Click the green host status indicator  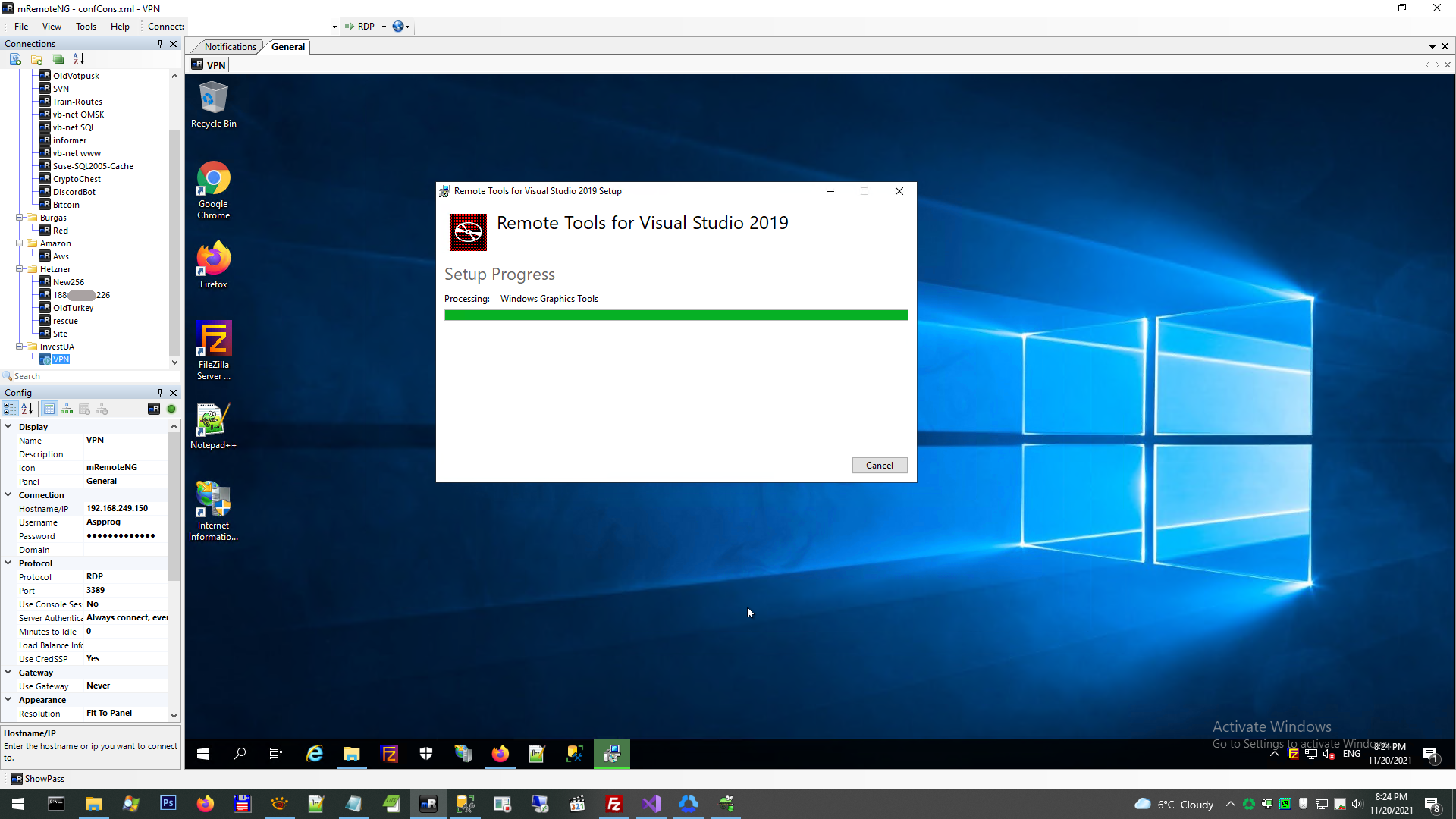171,409
